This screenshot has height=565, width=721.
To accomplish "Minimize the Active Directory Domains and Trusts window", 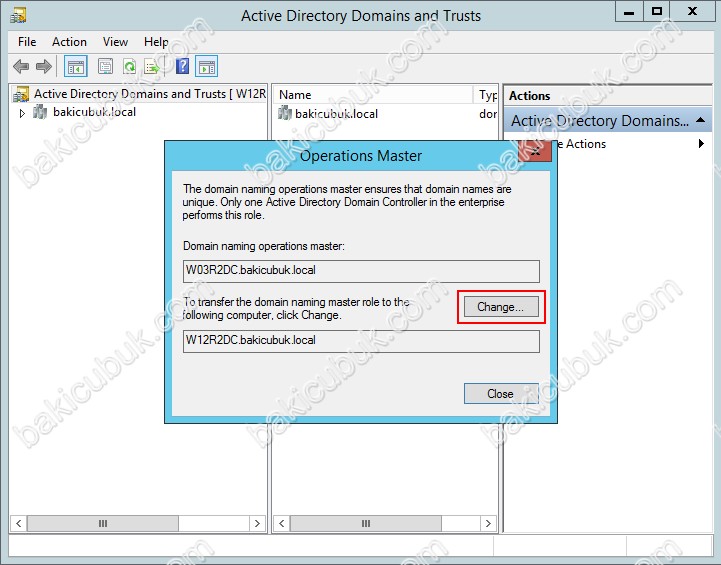I will pyautogui.click(x=629, y=12).
